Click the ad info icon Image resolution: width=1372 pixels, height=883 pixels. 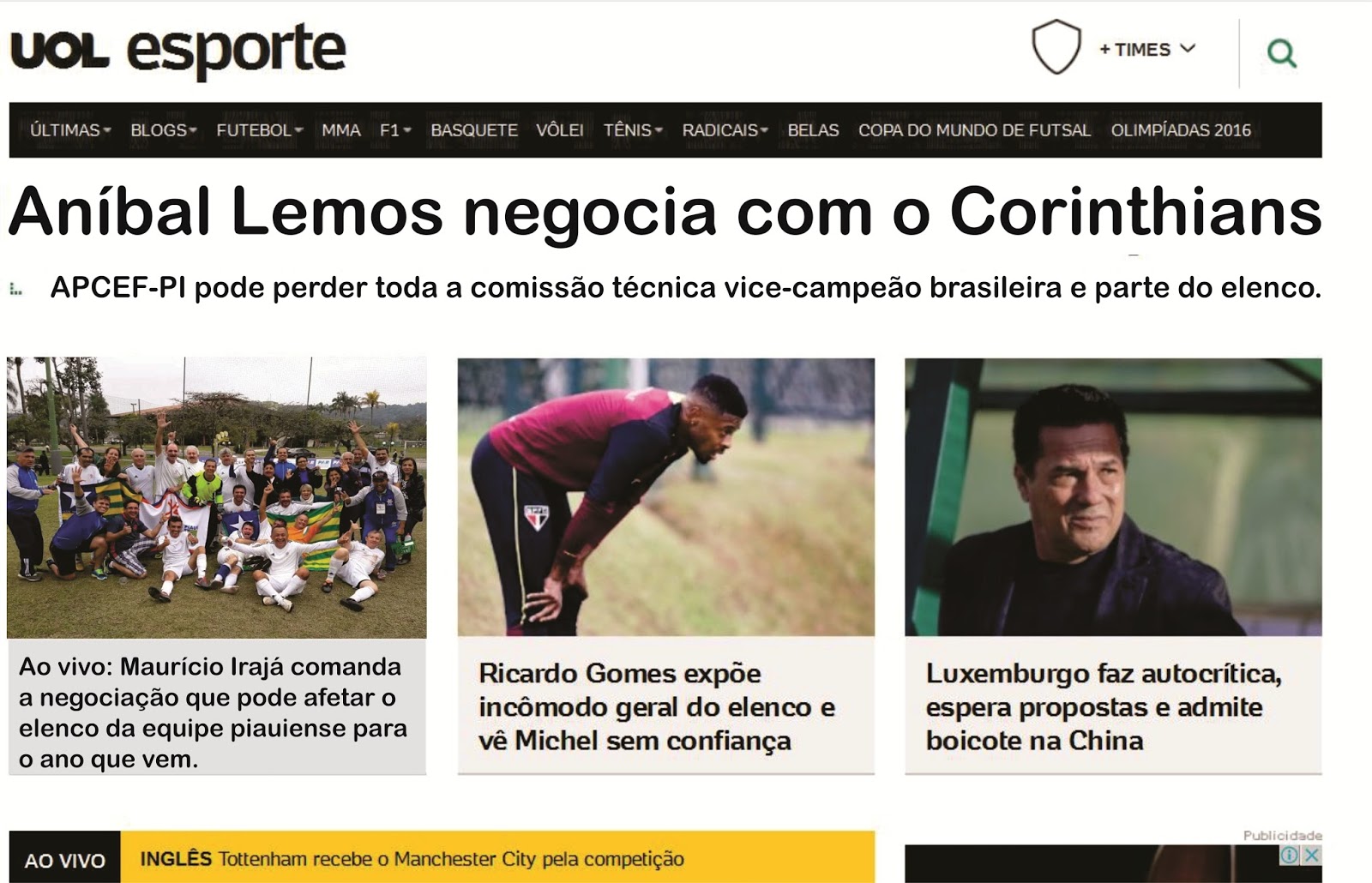1290,855
